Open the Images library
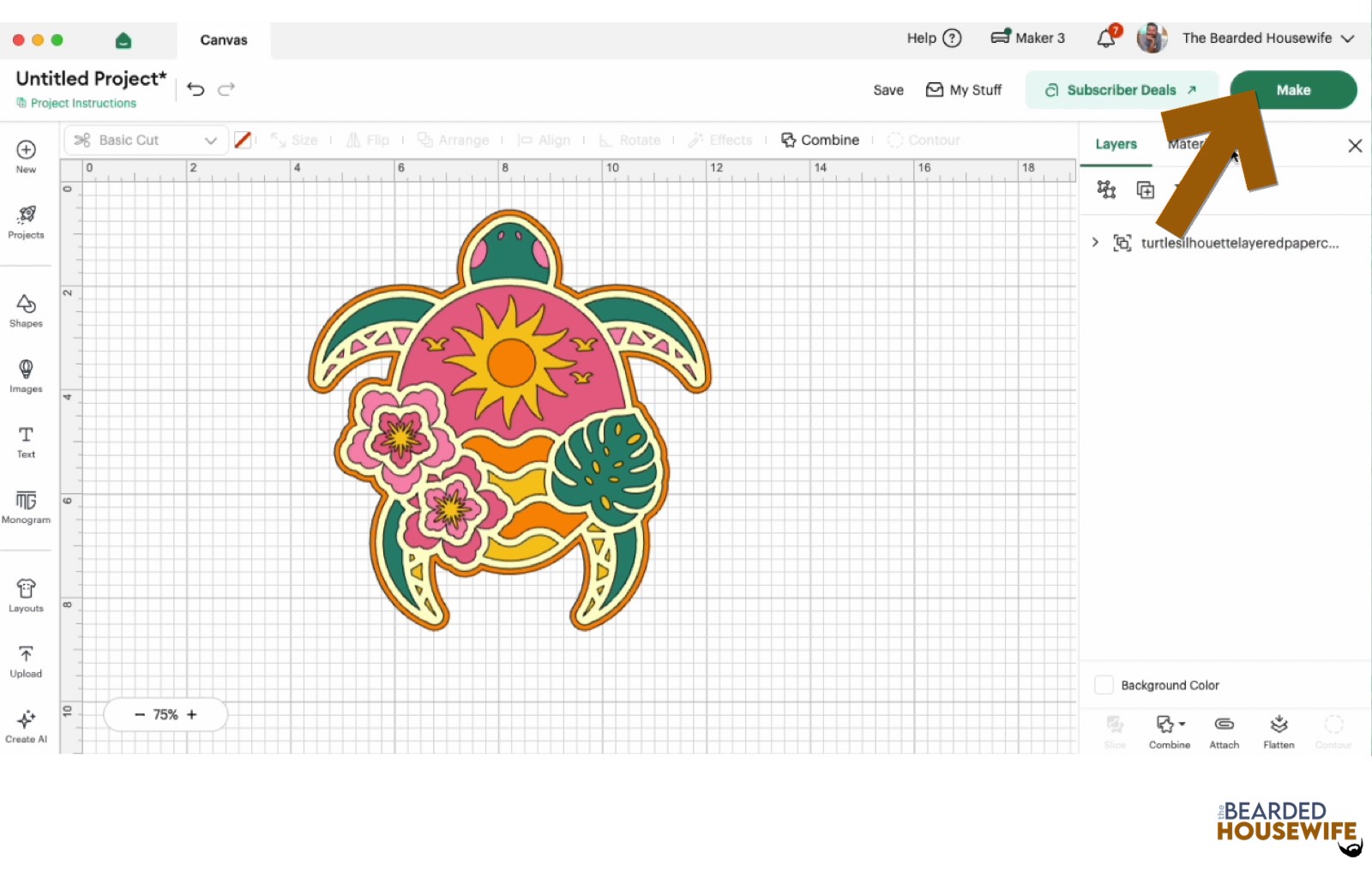Screen dimensions: 1372x872 point(26,376)
